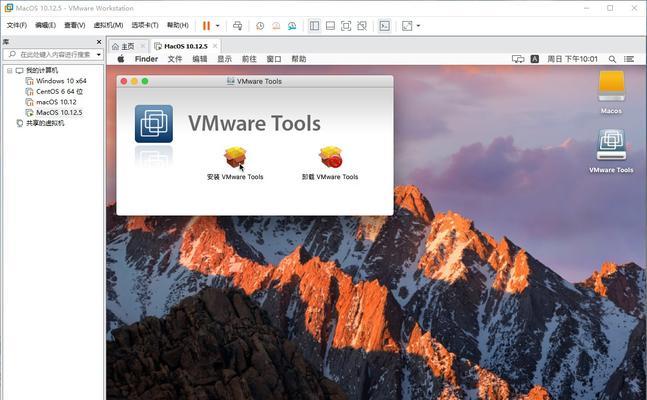
Task: Toggle Unity mode toolbar icon
Action: 362,26
